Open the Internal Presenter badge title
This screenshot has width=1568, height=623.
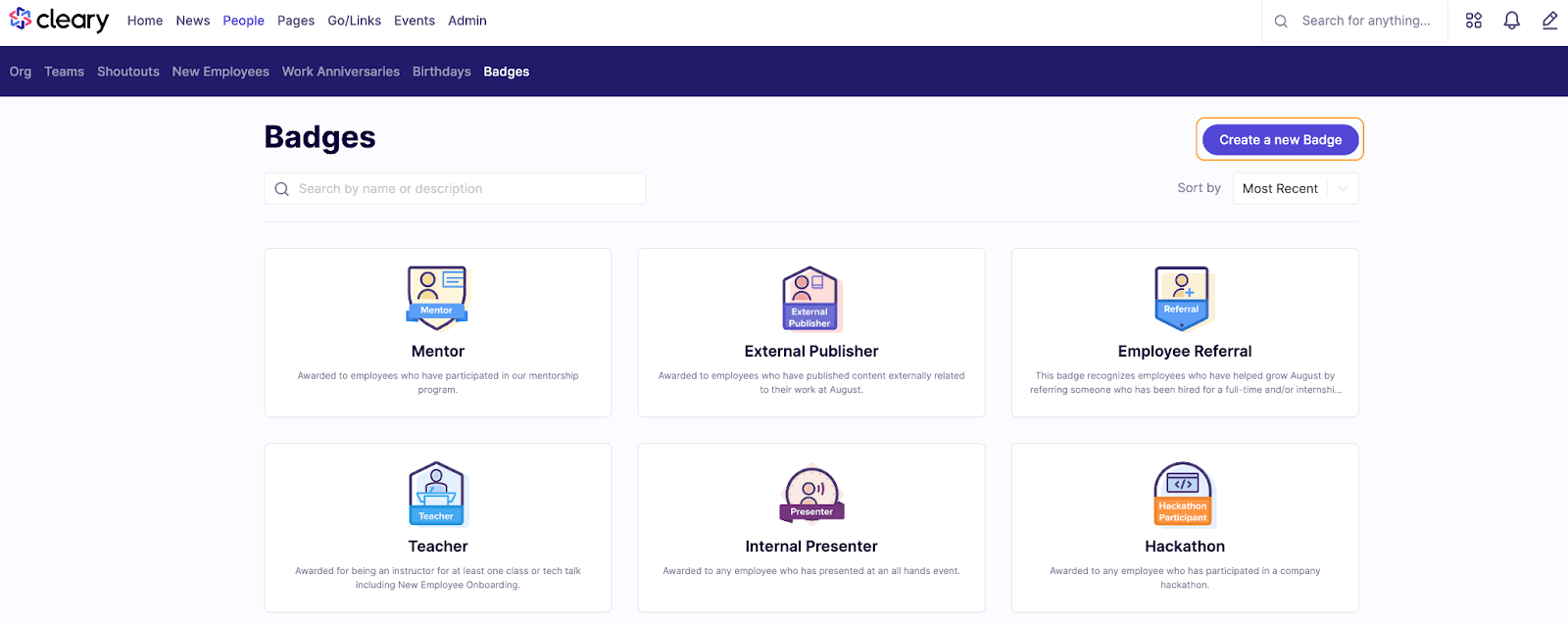coord(811,547)
